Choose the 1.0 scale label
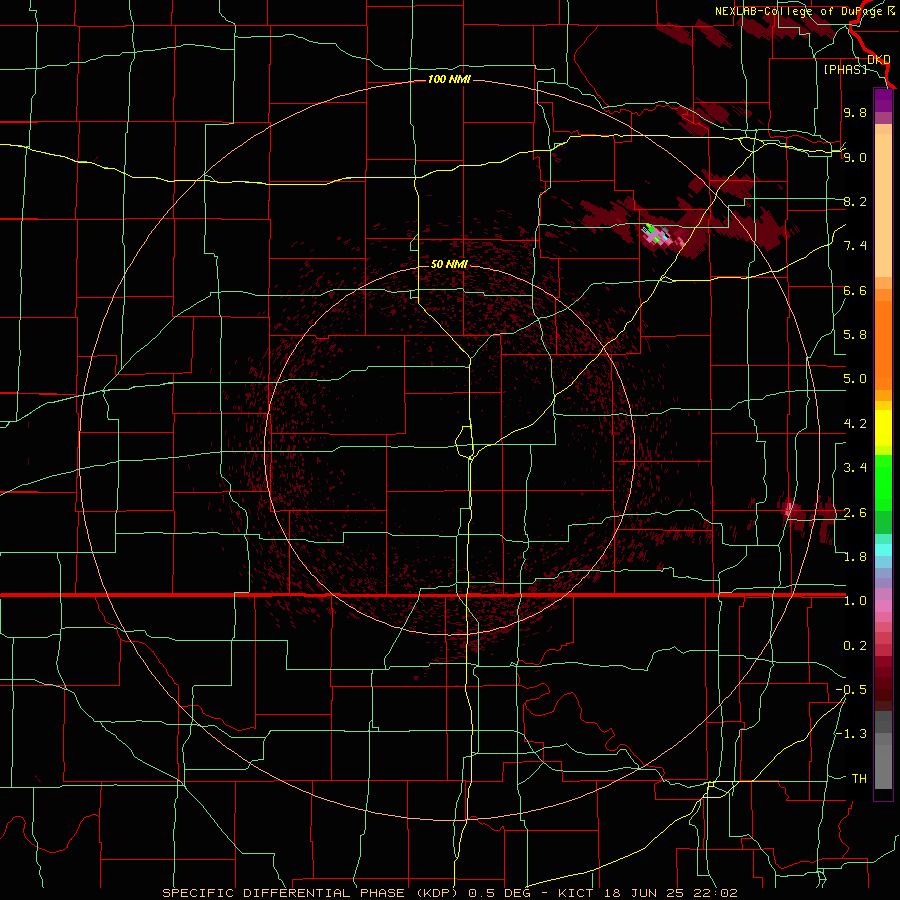Image resolution: width=900 pixels, height=900 pixels. 855,601
